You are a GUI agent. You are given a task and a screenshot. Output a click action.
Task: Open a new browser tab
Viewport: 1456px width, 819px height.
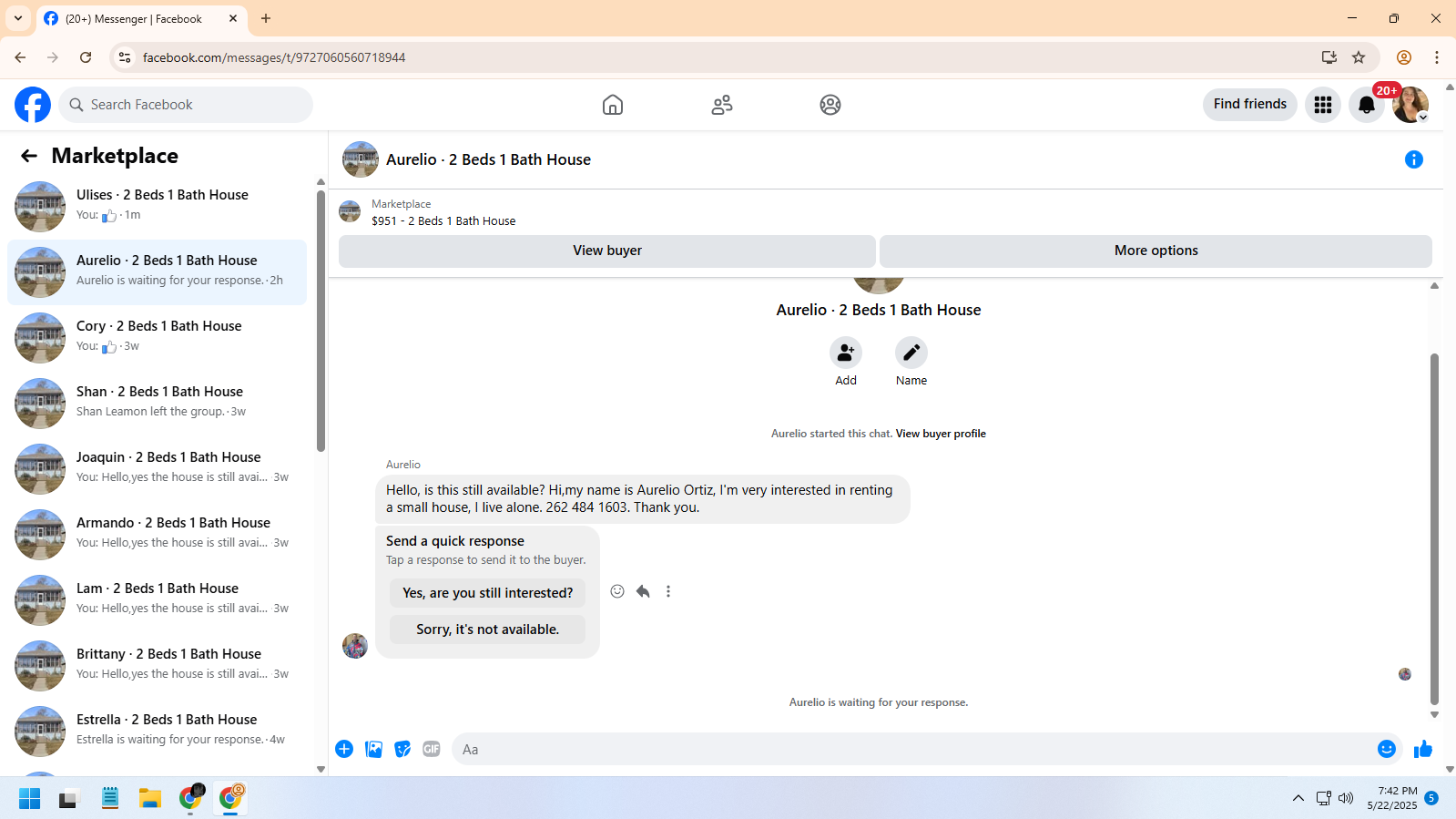tap(266, 18)
